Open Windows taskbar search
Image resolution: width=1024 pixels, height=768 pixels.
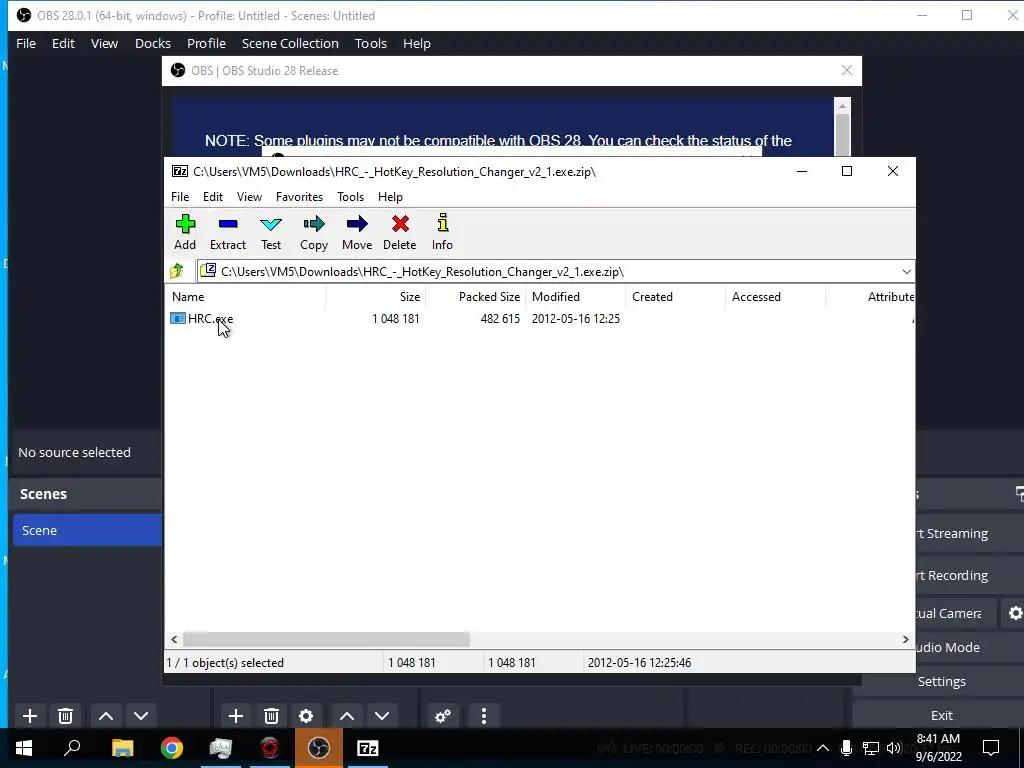[72, 748]
